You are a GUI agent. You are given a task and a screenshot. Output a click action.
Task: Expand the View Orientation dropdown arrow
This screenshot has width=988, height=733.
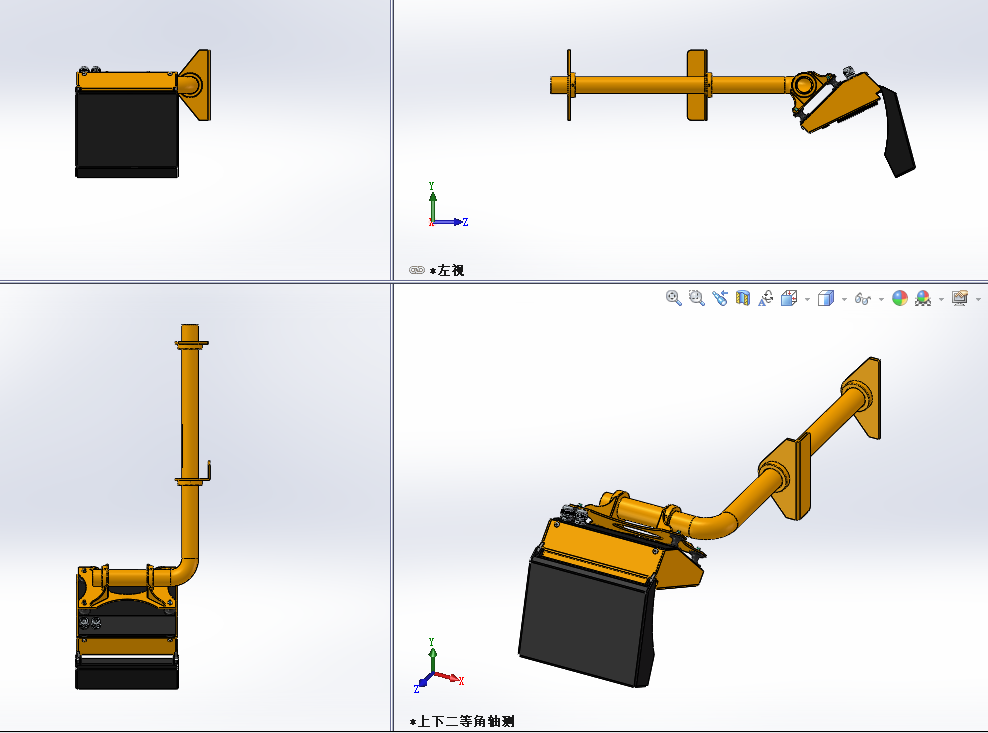click(x=807, y=299)
